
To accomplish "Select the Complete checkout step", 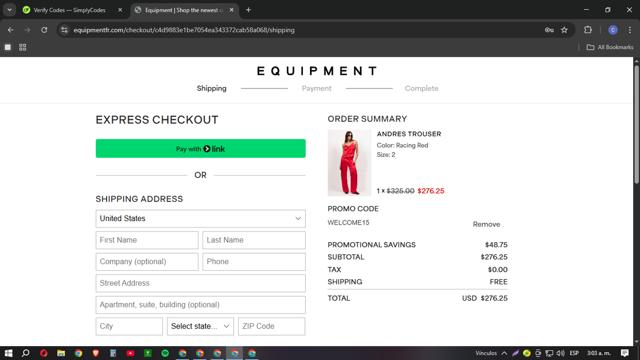I will (421, 88).
